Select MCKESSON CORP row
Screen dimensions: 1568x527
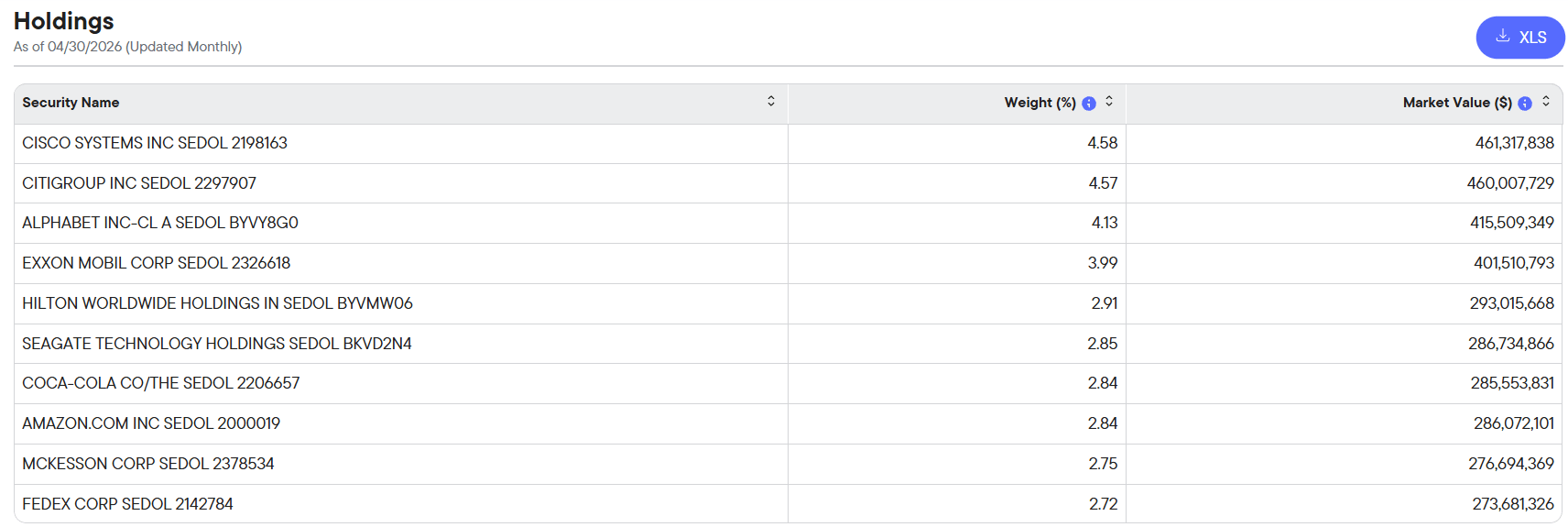click(x=788, y=465)
